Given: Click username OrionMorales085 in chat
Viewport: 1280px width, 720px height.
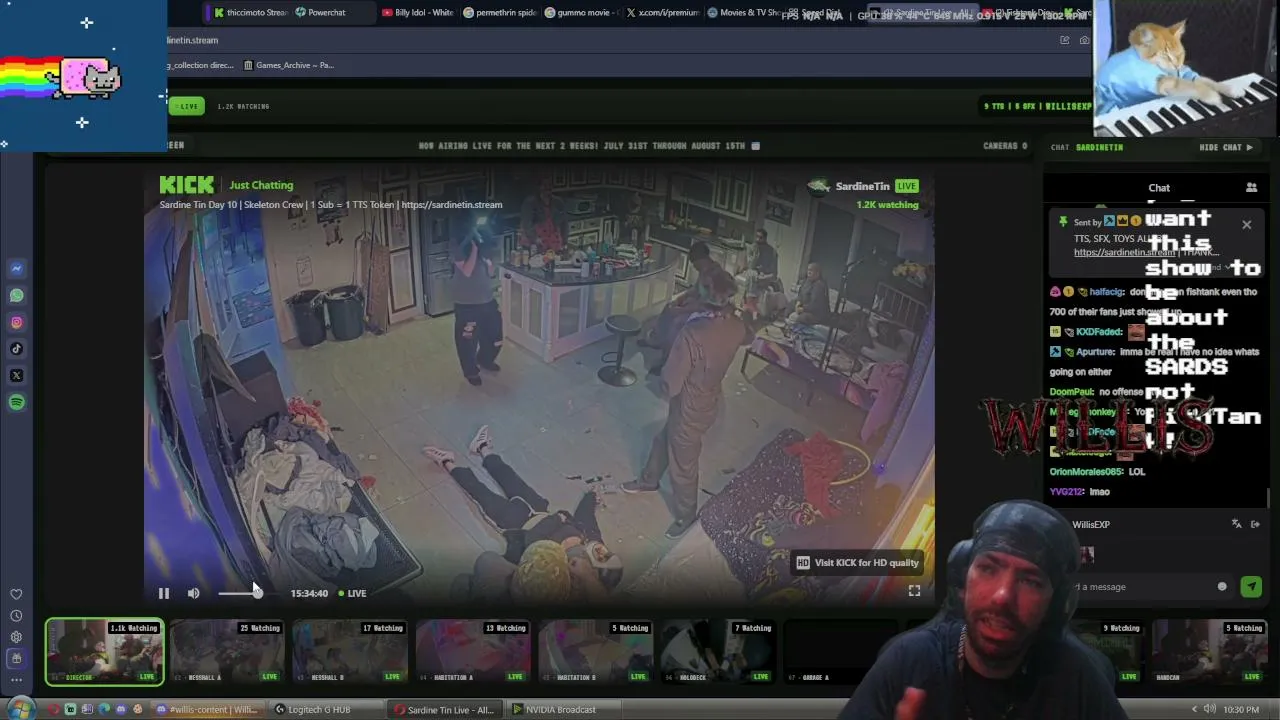Looking at the screenshot, I should [x=1087, y=471].
